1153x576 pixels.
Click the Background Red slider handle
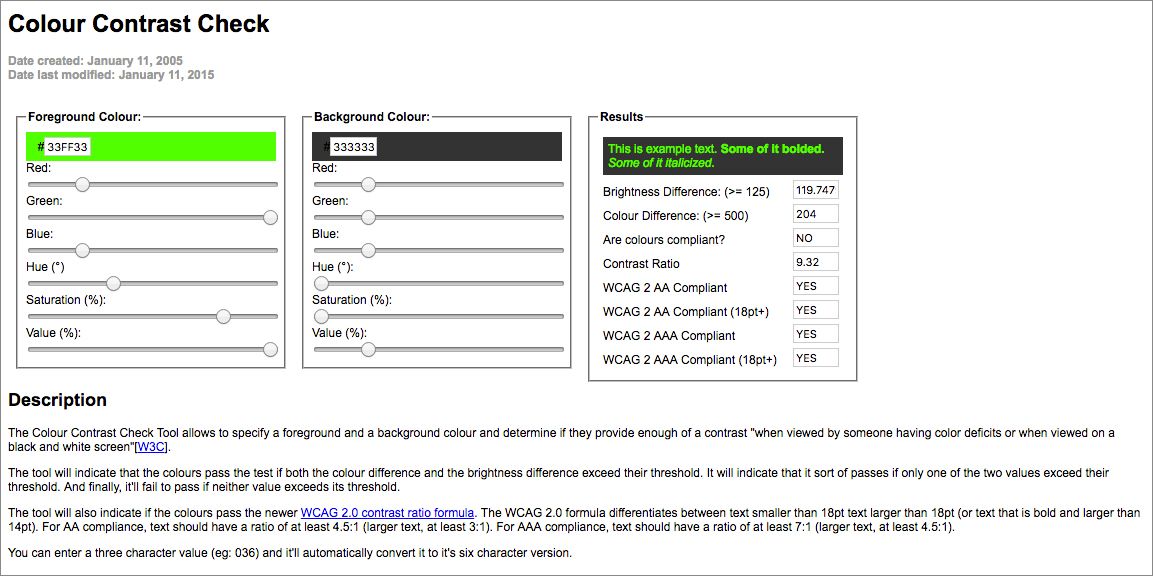click(x=368, y=185)
